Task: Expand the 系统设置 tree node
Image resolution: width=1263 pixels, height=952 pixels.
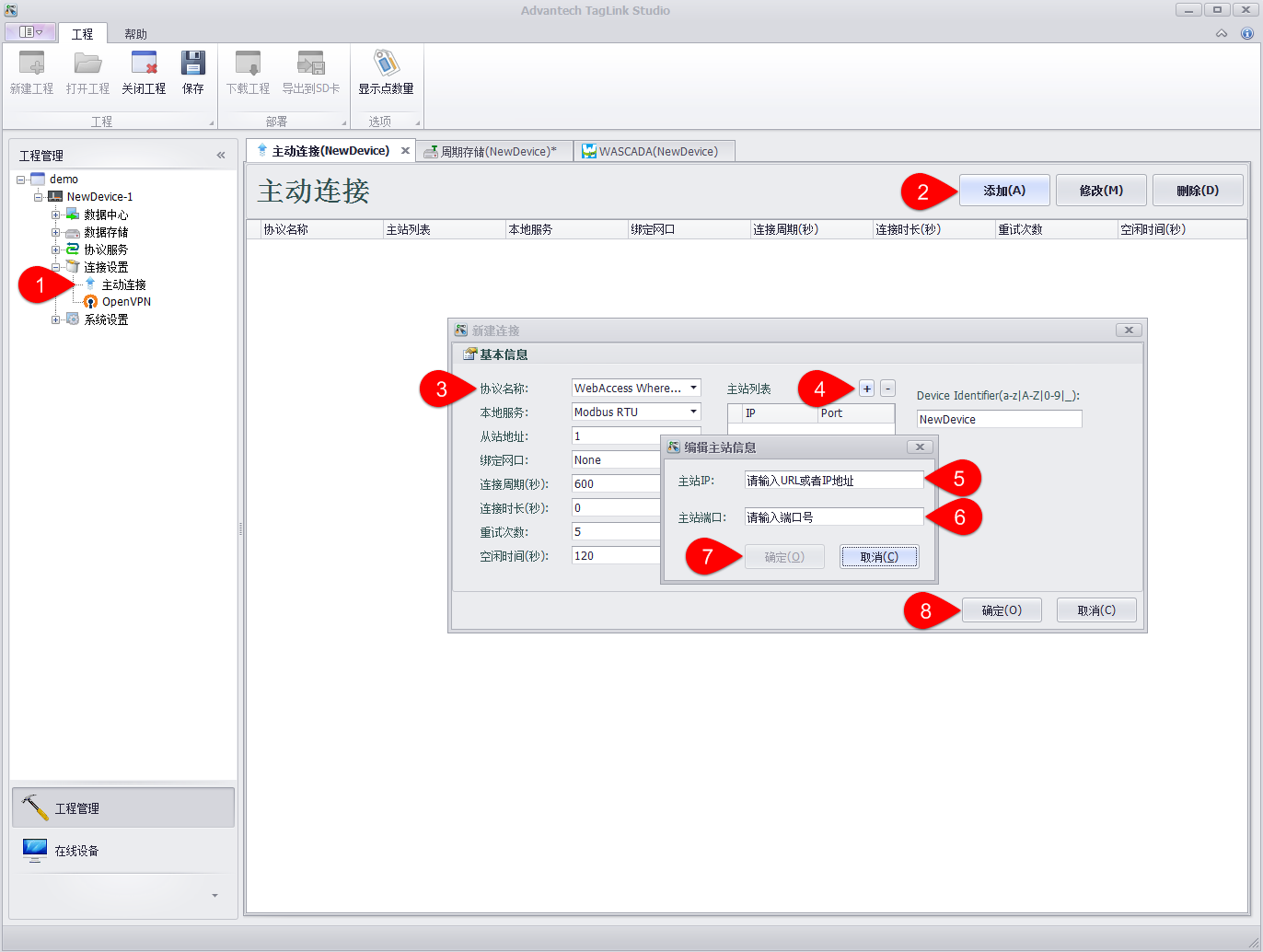Action: [56, 319]
